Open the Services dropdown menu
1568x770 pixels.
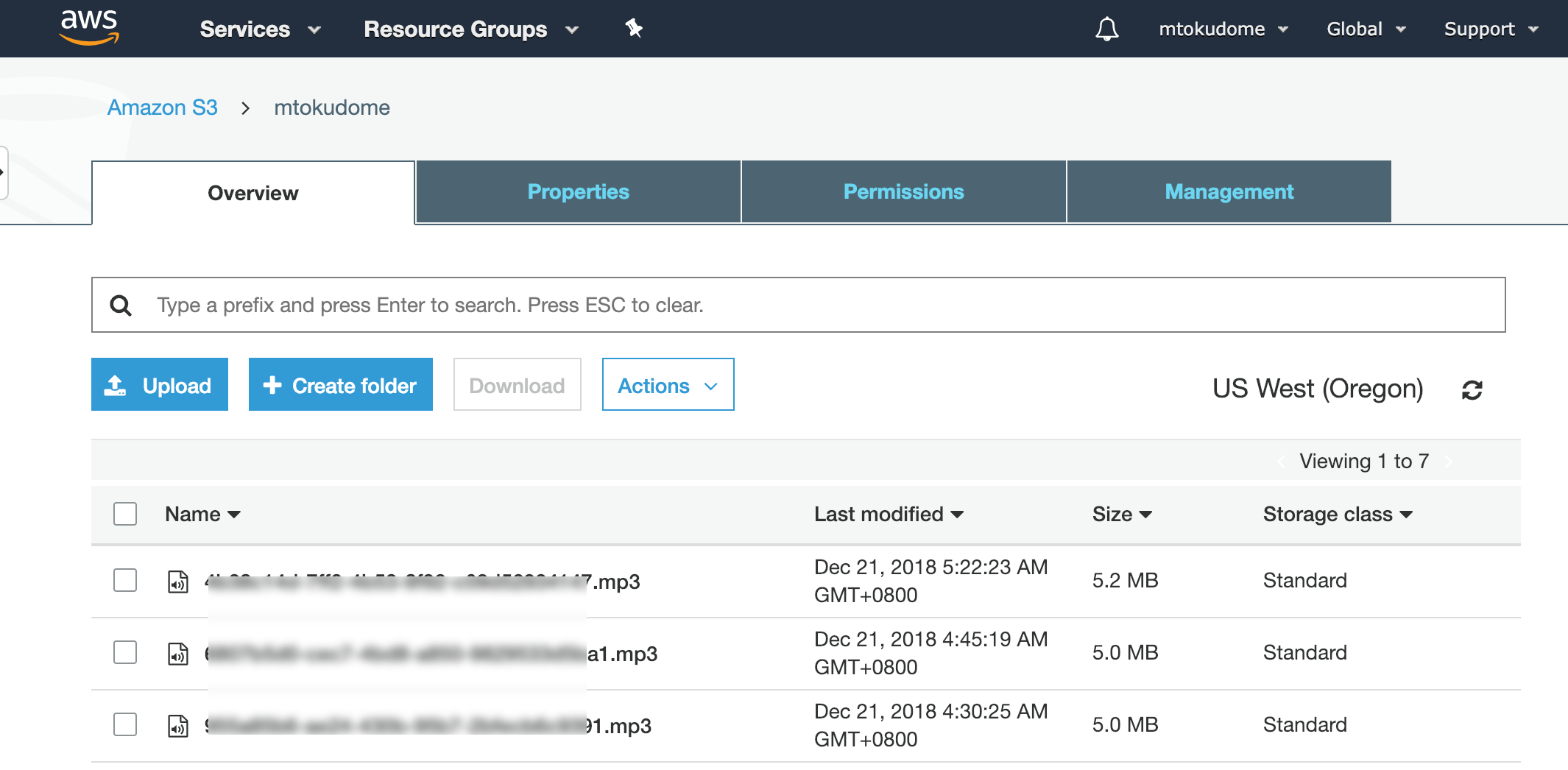click(x=261, y=29)
